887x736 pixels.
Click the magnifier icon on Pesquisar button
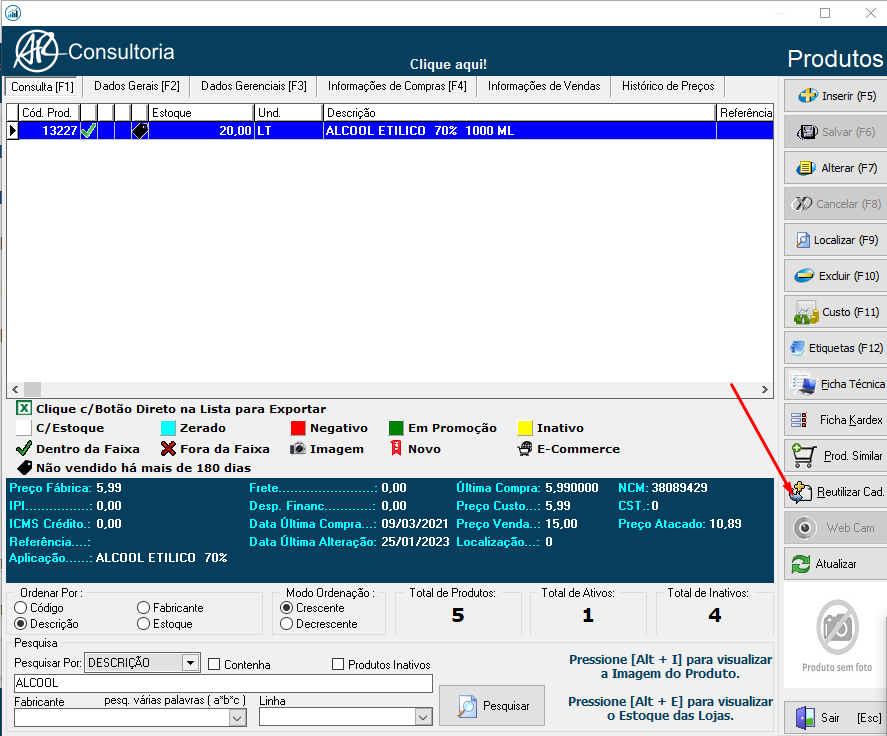point(467,706)
